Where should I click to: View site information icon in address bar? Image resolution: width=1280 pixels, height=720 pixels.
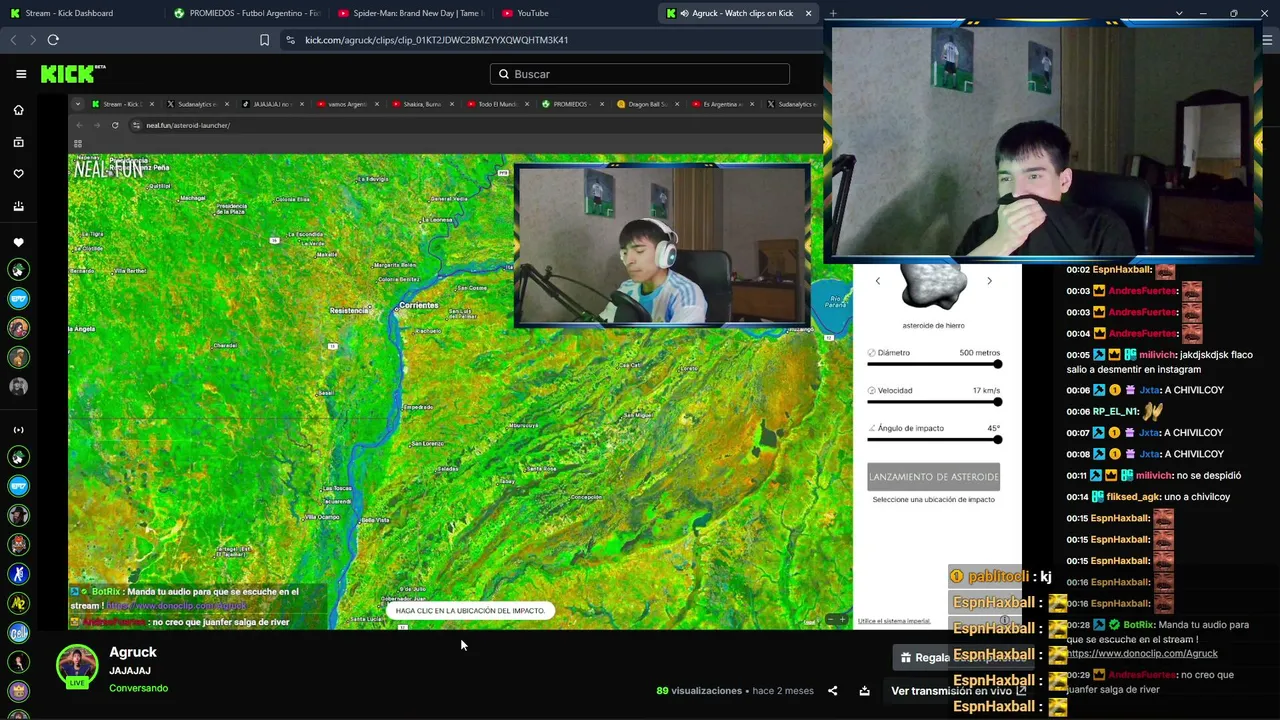pyautogui.click(x=290, y=40)
